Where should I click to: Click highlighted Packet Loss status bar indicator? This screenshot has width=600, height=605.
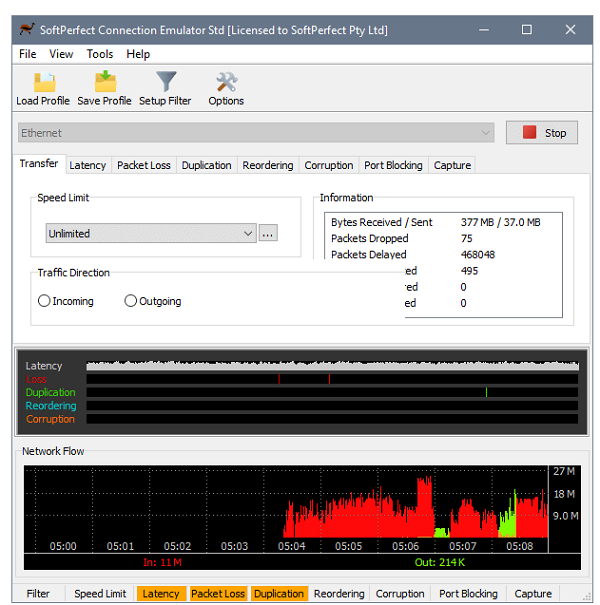coord(218,593)
